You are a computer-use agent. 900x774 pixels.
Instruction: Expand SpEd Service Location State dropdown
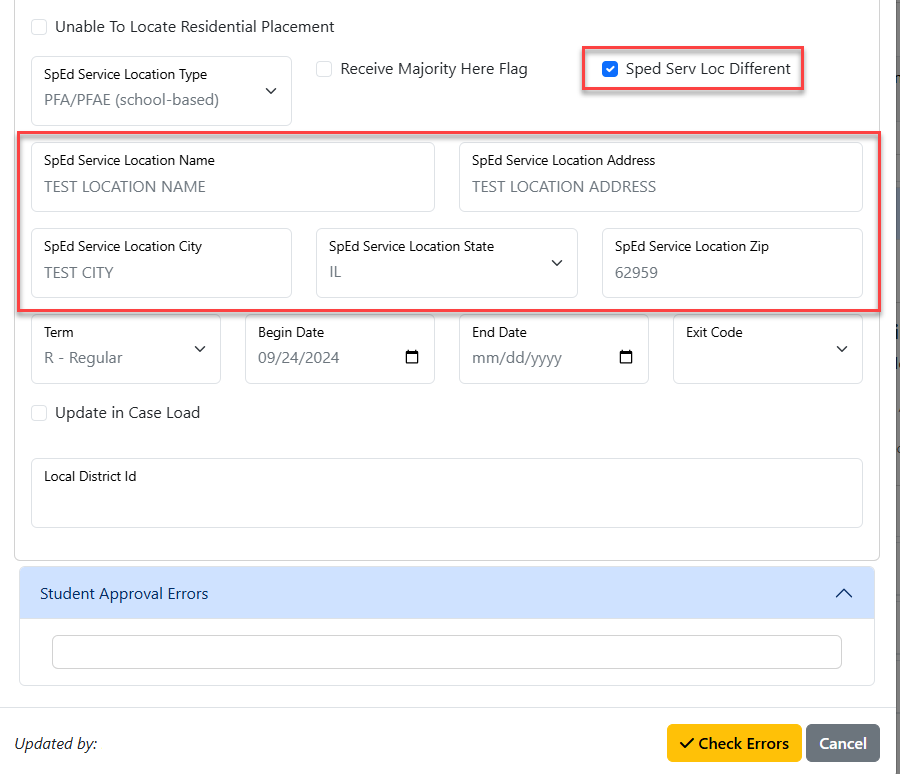point(447,263)
